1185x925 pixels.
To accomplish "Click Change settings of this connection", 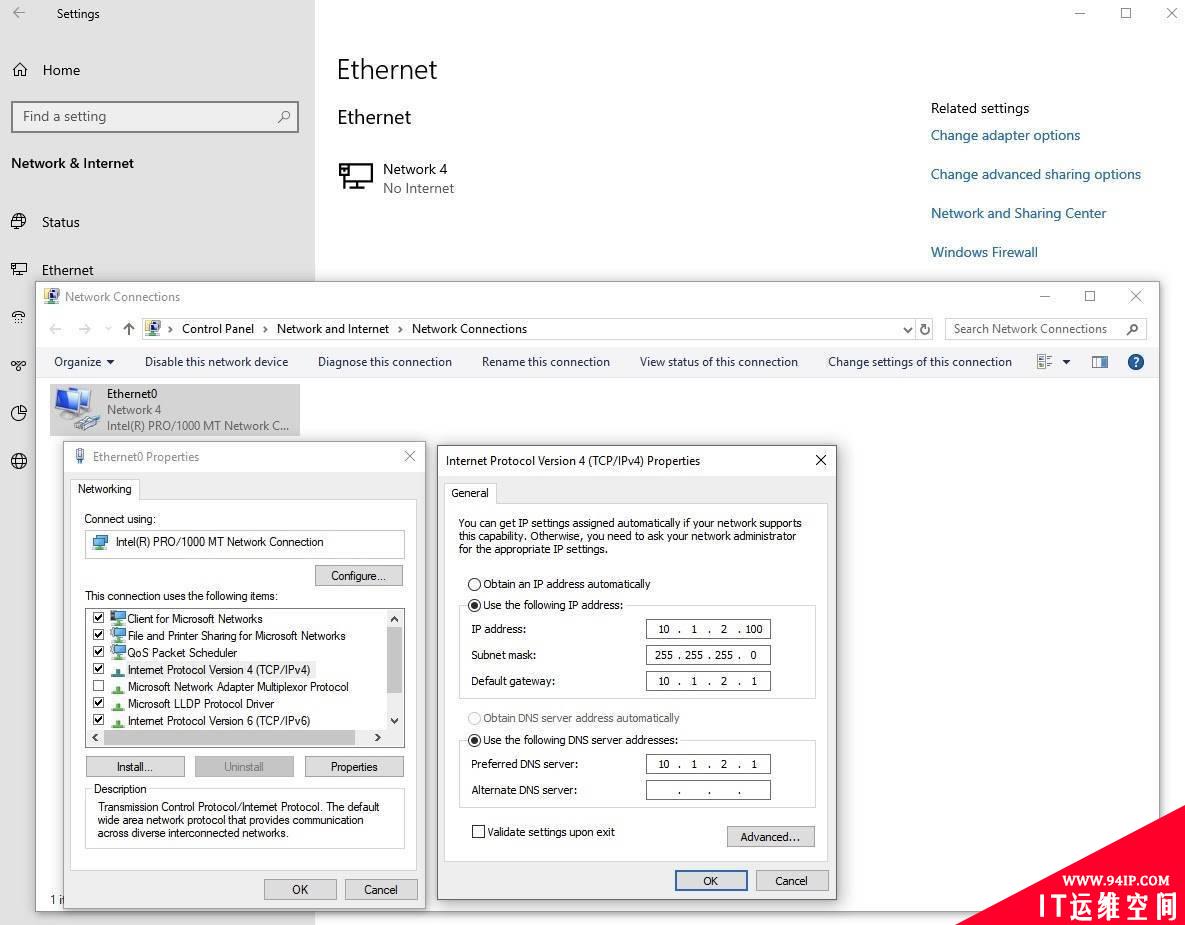I will pyautogui.click(x=920, y=362).
